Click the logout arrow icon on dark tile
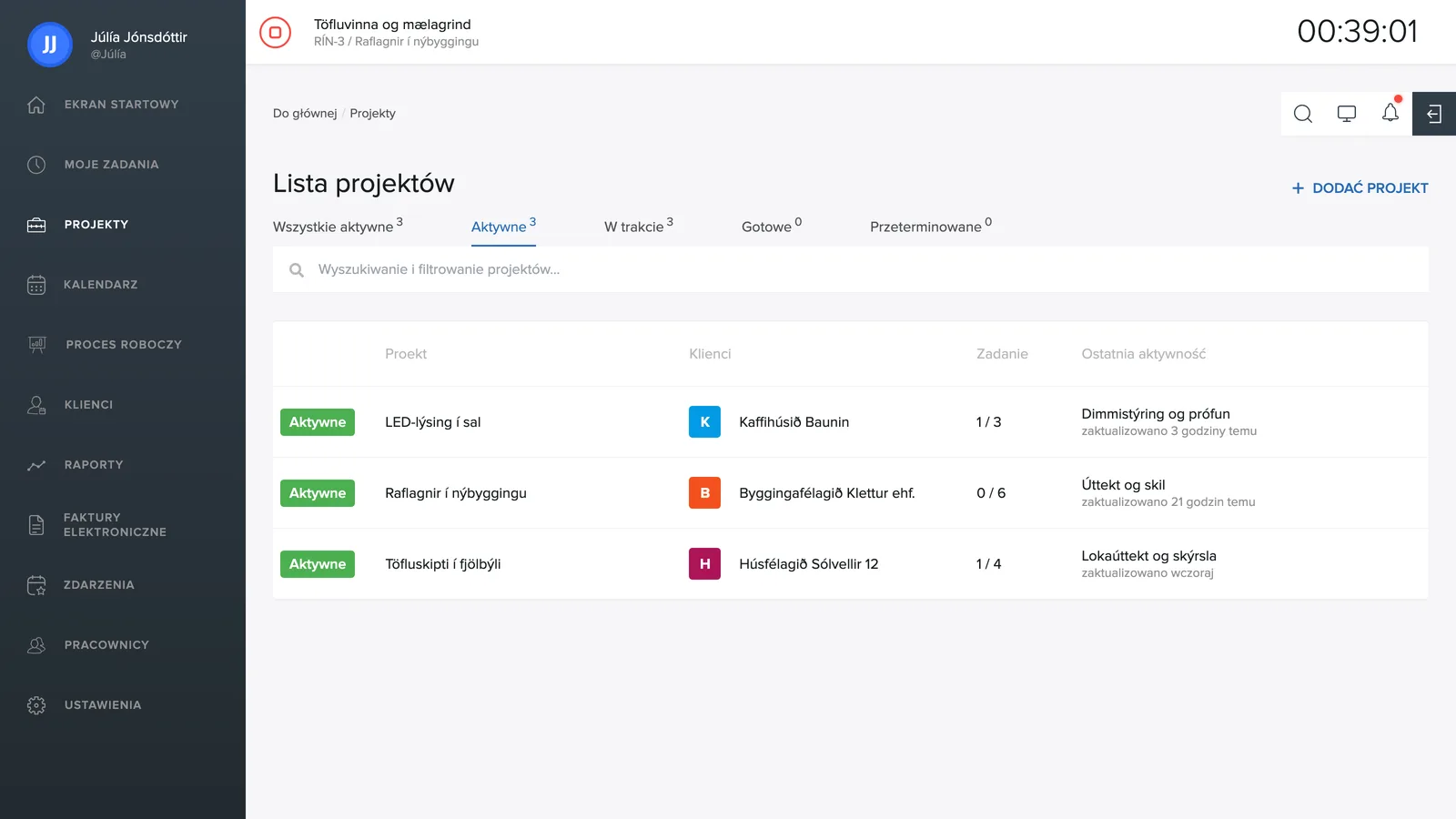Viewport: 1456px width, 819px height. pyautogui.click(x=1434, y=114)
